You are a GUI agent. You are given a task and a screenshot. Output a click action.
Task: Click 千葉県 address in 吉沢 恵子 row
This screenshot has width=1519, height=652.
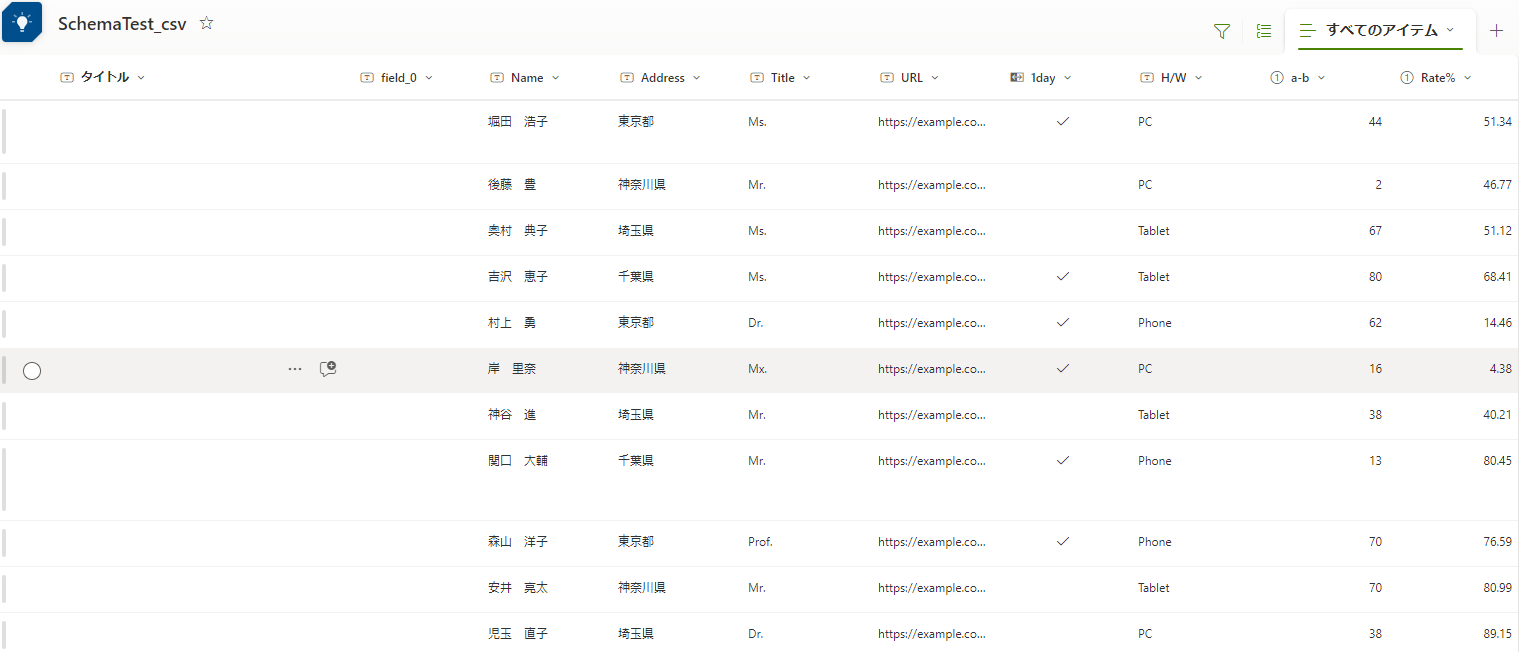(x=636, y=277)
